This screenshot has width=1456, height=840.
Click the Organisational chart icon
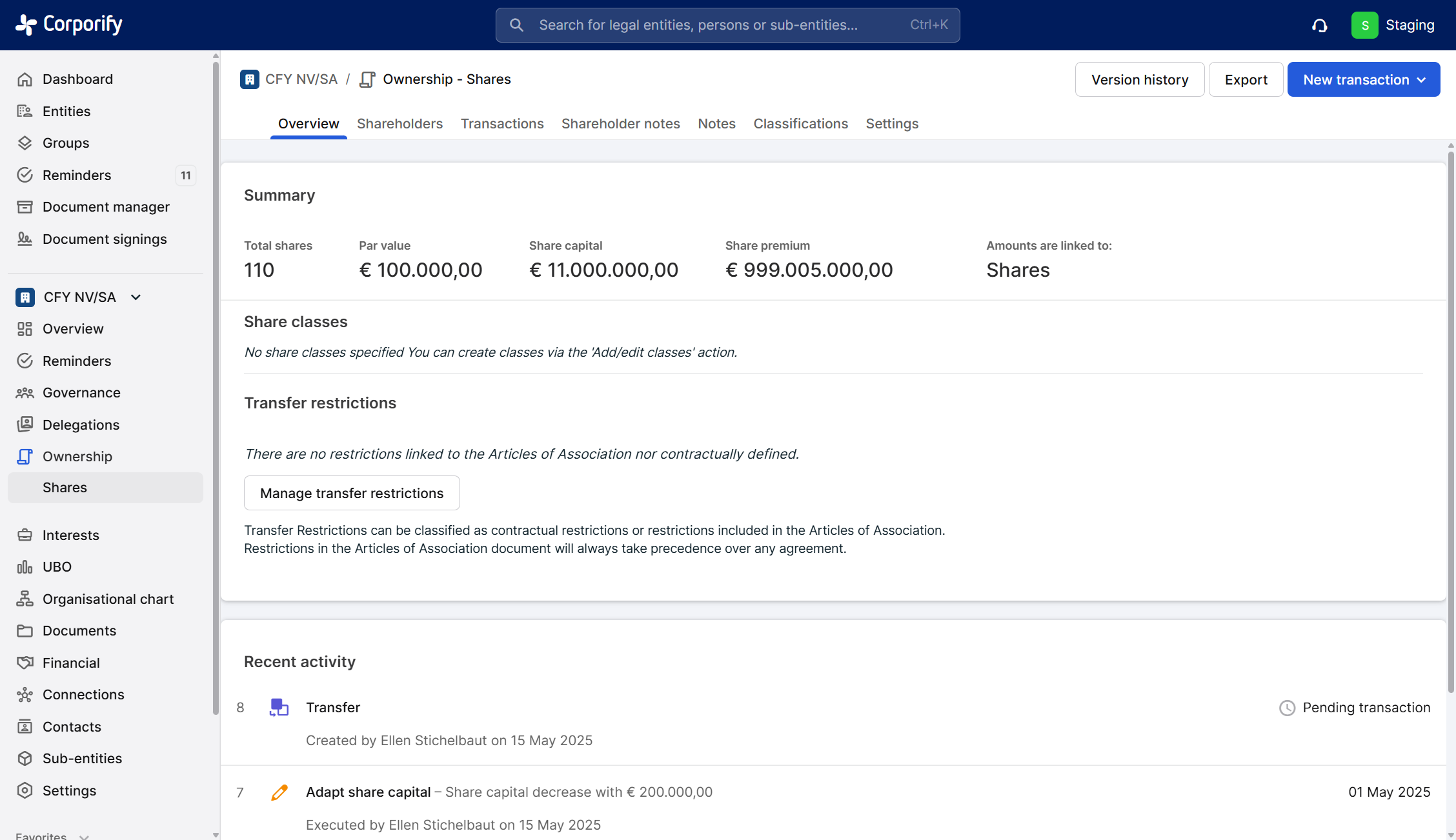[25, 599]
